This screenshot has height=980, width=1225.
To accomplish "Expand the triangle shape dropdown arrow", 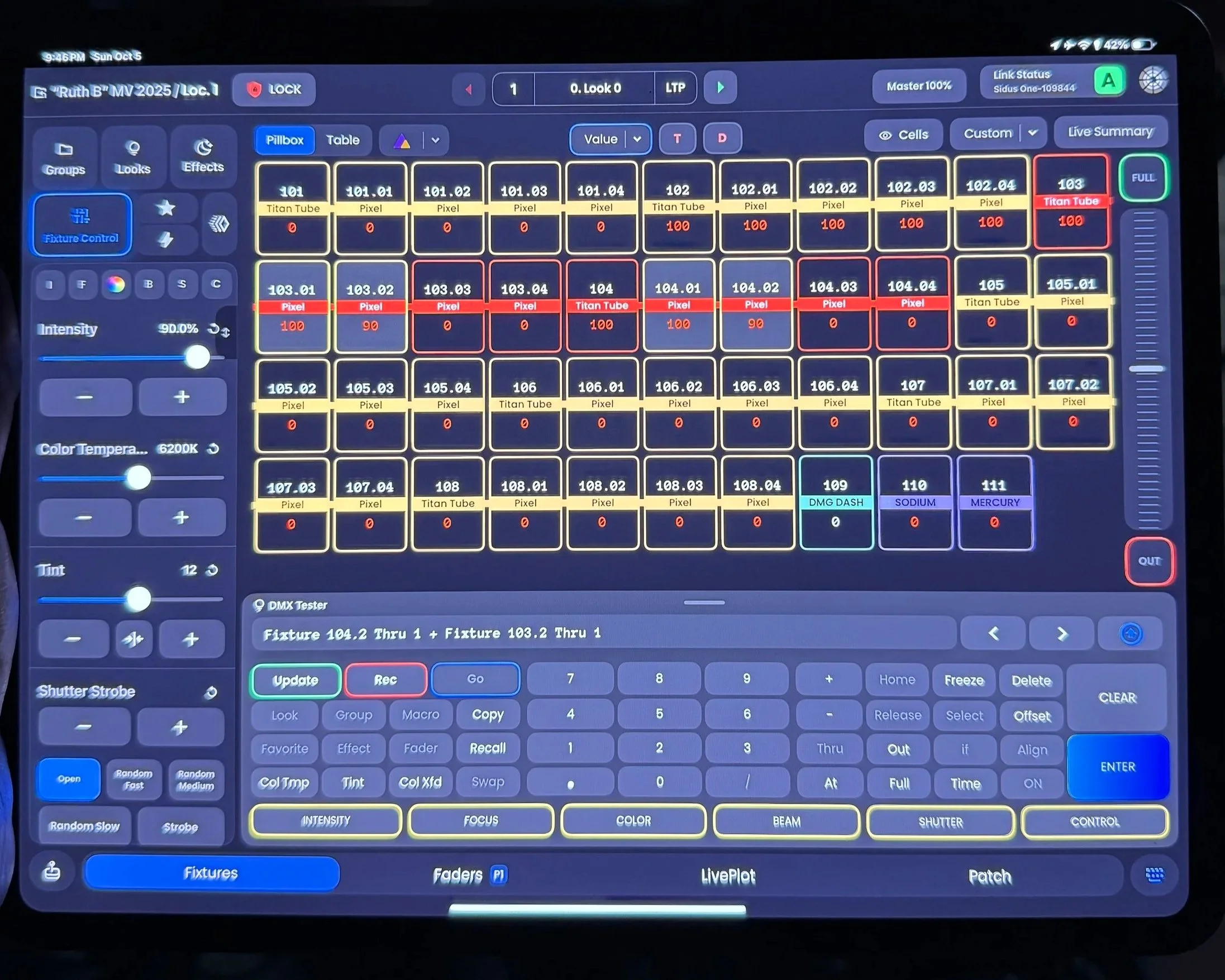I will (x=435, y=140).
